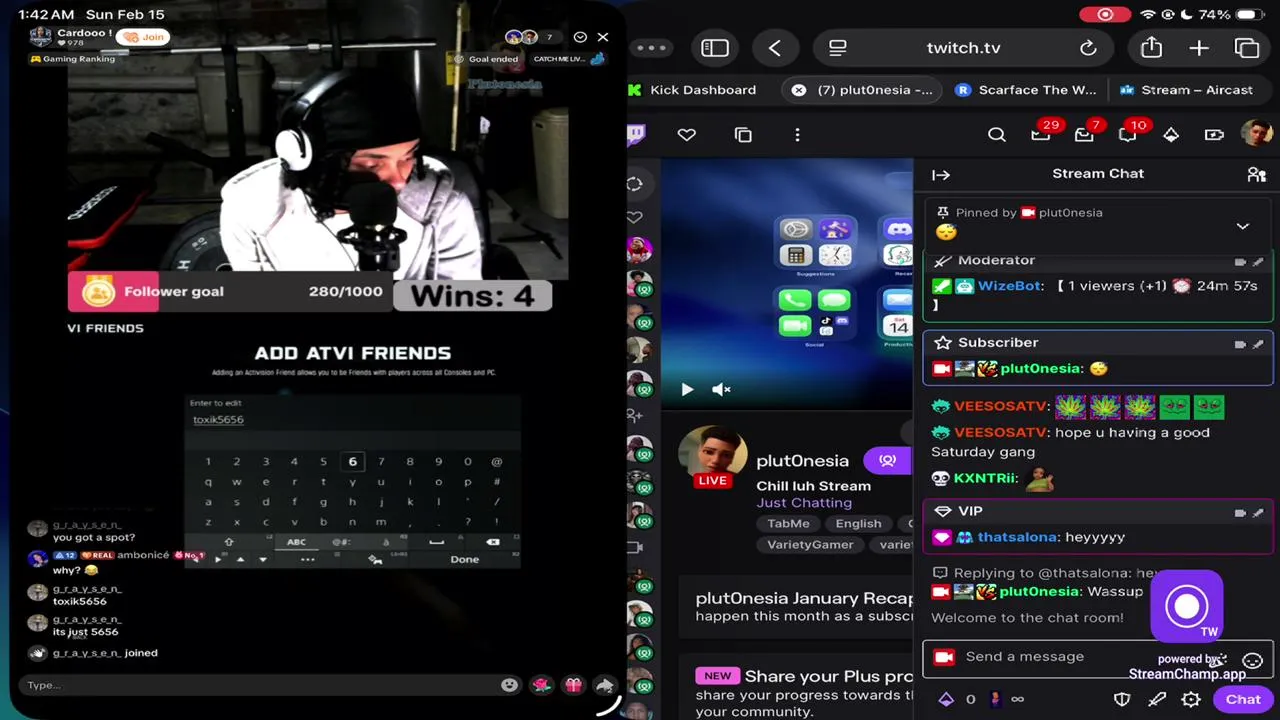Open Twitch home logo
Viewport: 1280px width, 720px height.
coord(636,134)
